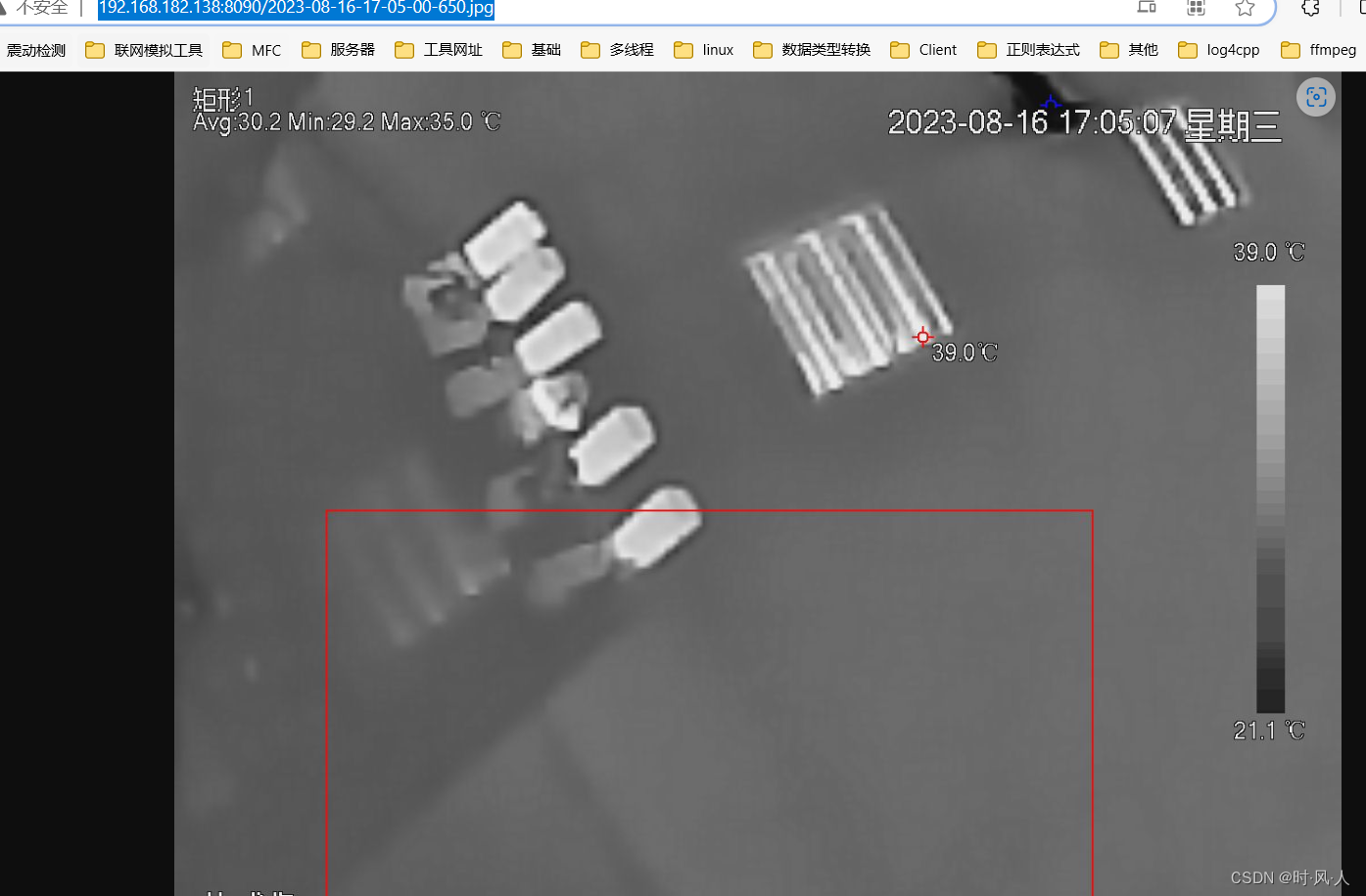Click the image search lens icon

(1316, 97)
